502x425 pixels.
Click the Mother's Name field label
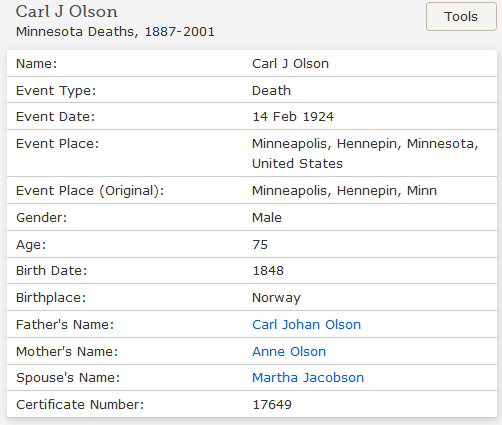[x=67, y=351]
